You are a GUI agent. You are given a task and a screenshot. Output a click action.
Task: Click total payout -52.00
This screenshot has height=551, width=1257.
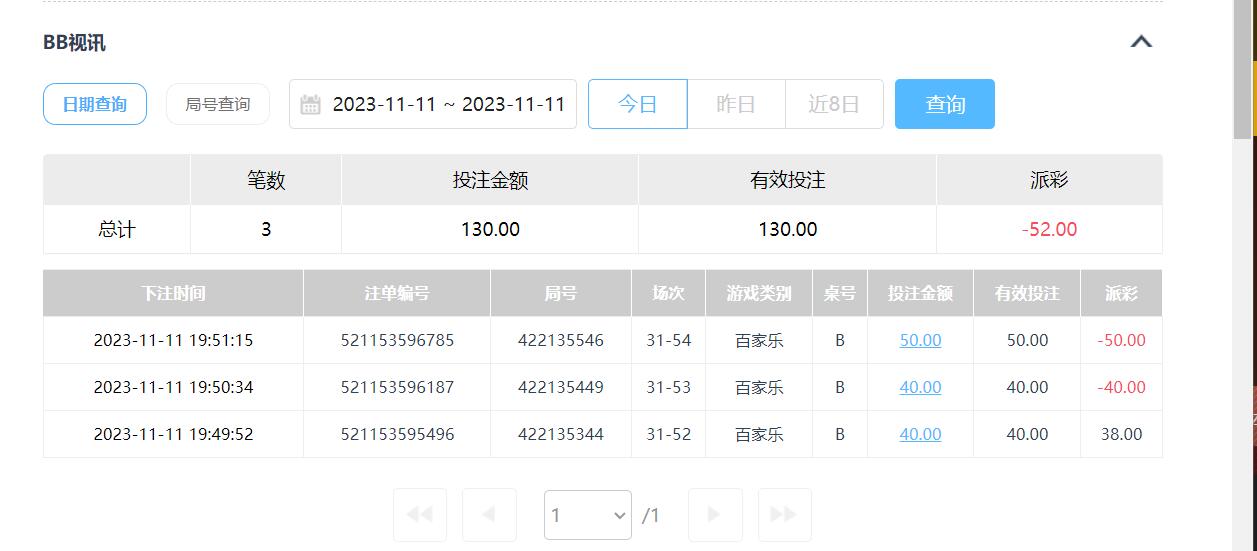point(1049,229)
